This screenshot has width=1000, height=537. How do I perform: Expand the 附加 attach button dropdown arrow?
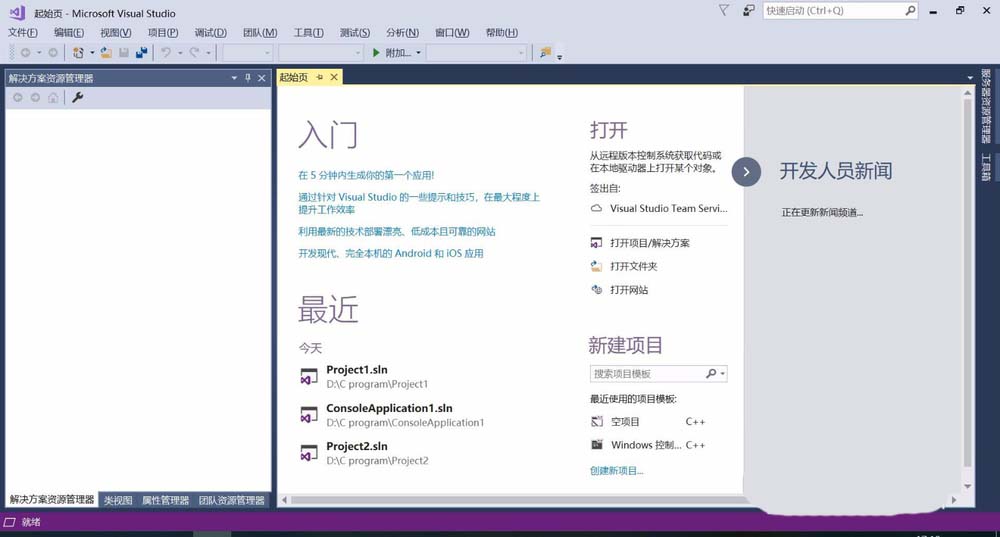tap(418, 53)
